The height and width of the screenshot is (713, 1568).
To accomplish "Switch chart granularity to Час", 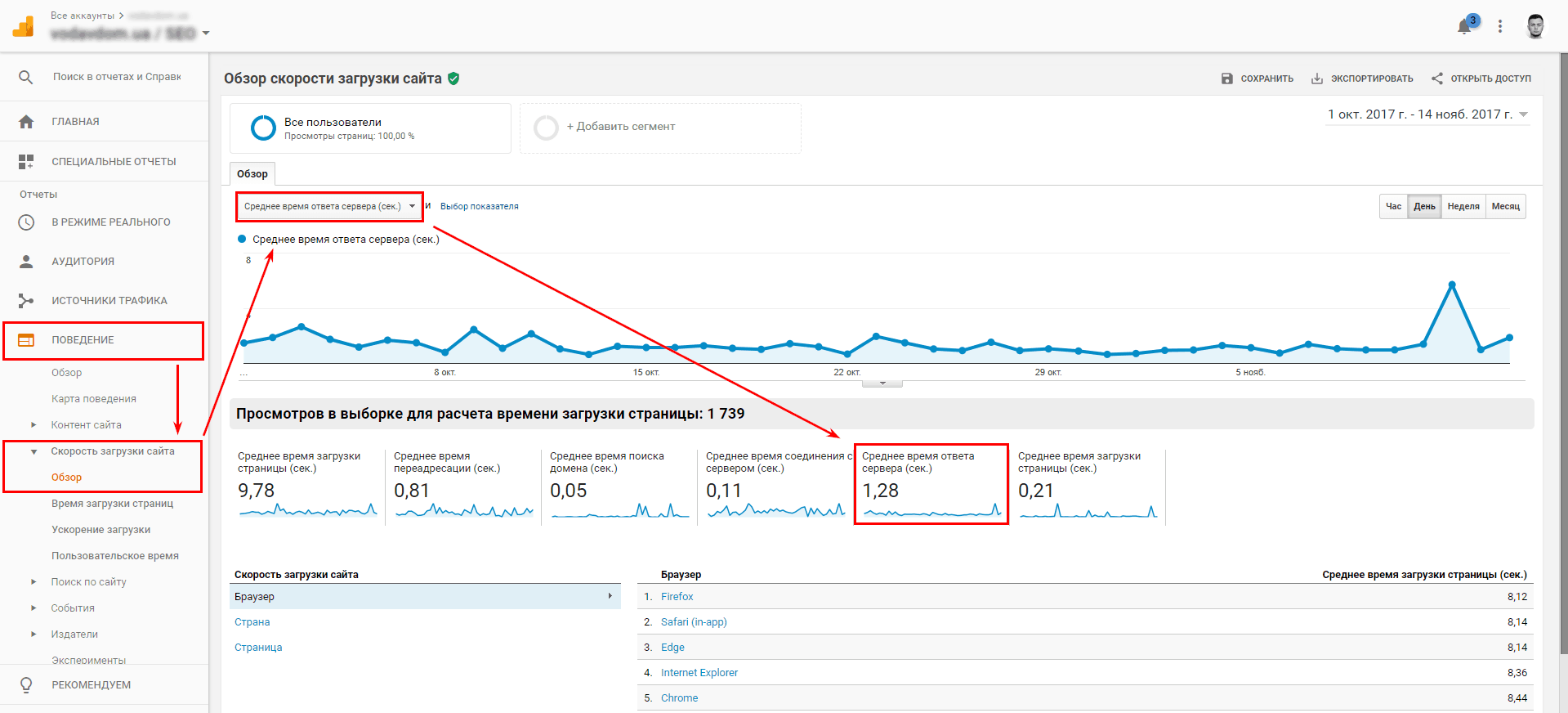I will point(1393,206).
